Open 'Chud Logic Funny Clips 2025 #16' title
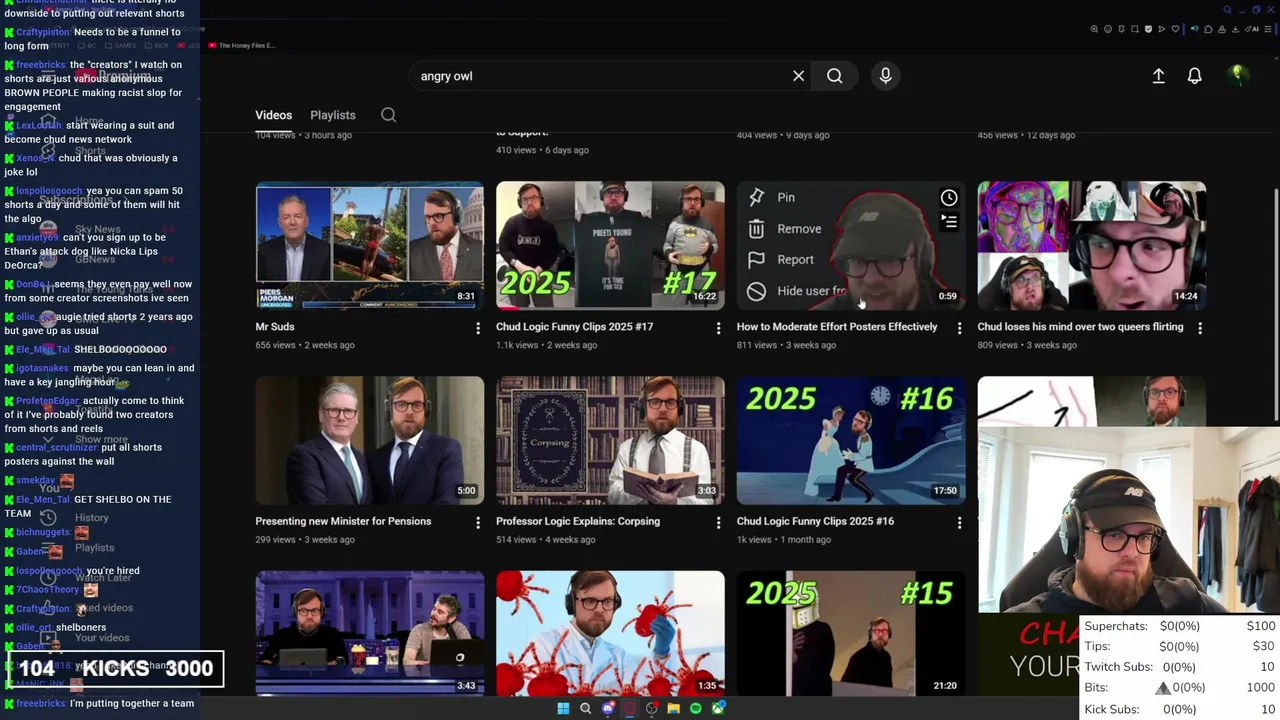Viewport: 1280px width, 720px height. point(815,521)
